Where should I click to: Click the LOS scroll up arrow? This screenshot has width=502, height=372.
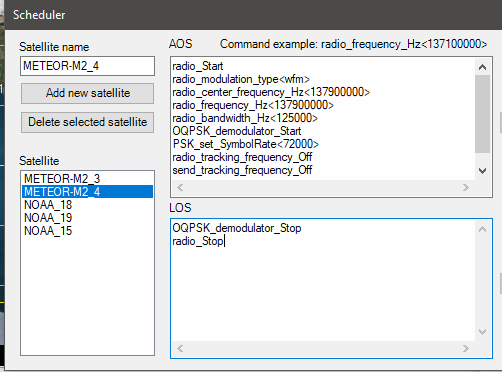482,229
